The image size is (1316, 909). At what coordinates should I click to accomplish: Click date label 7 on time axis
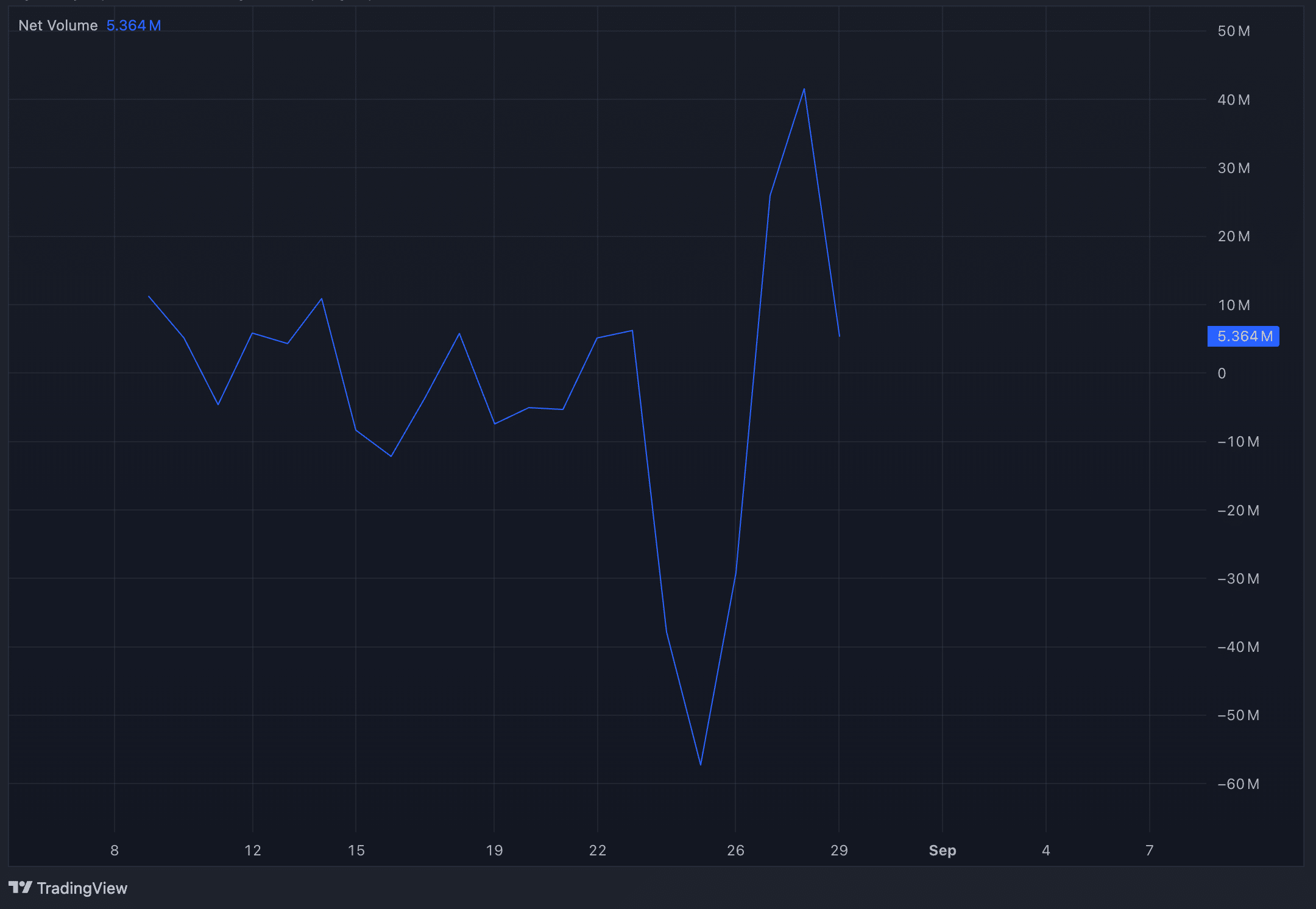point(1150,850)
